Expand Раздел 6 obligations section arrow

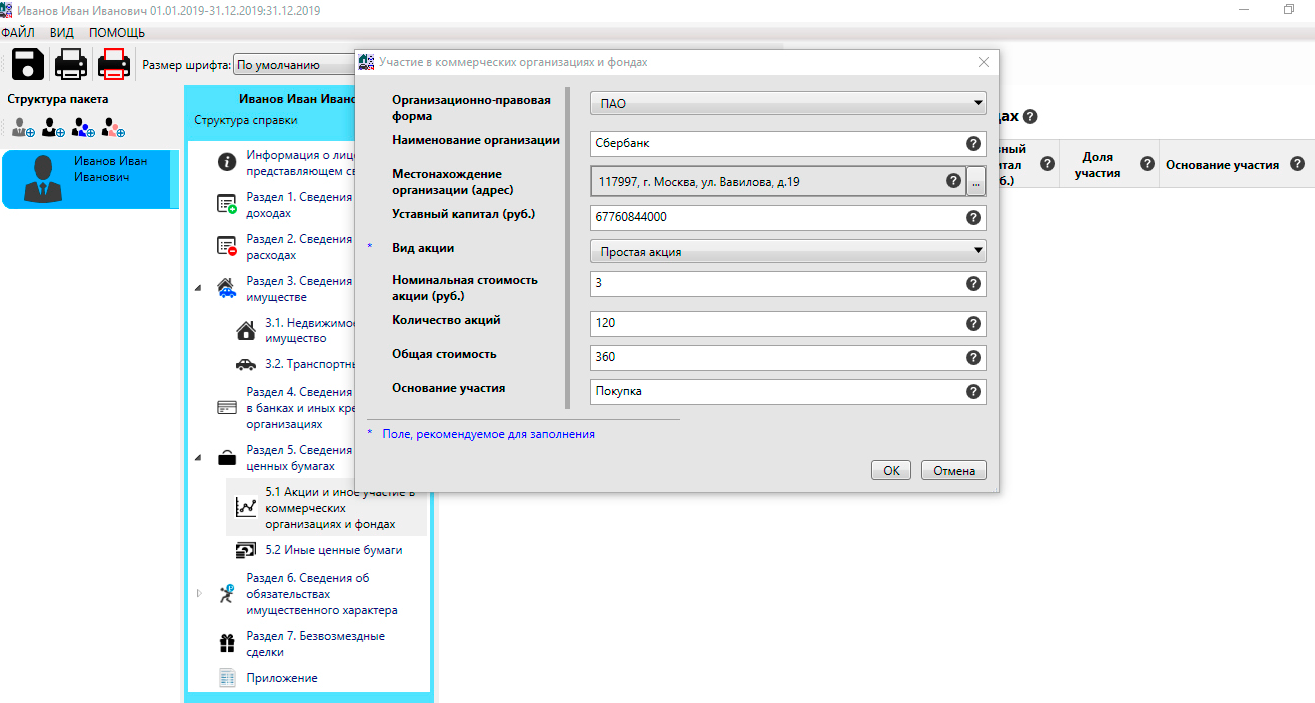tap(198, 593)
